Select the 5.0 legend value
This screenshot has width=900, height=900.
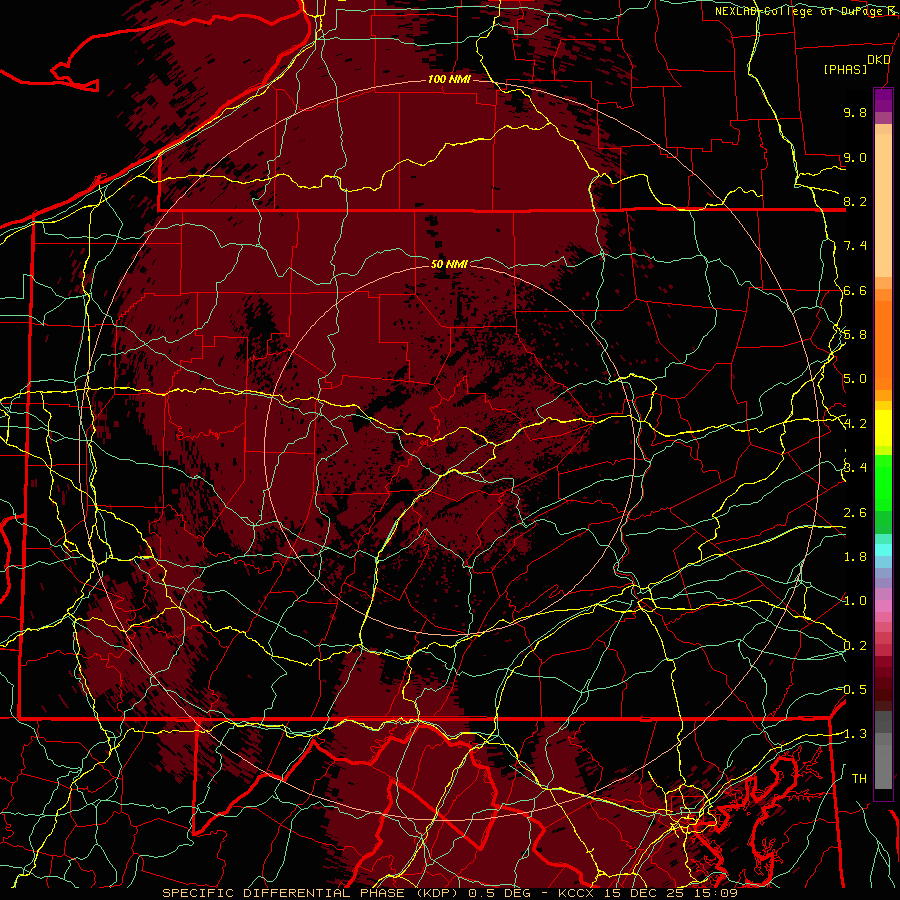click(x=855, y=379)
